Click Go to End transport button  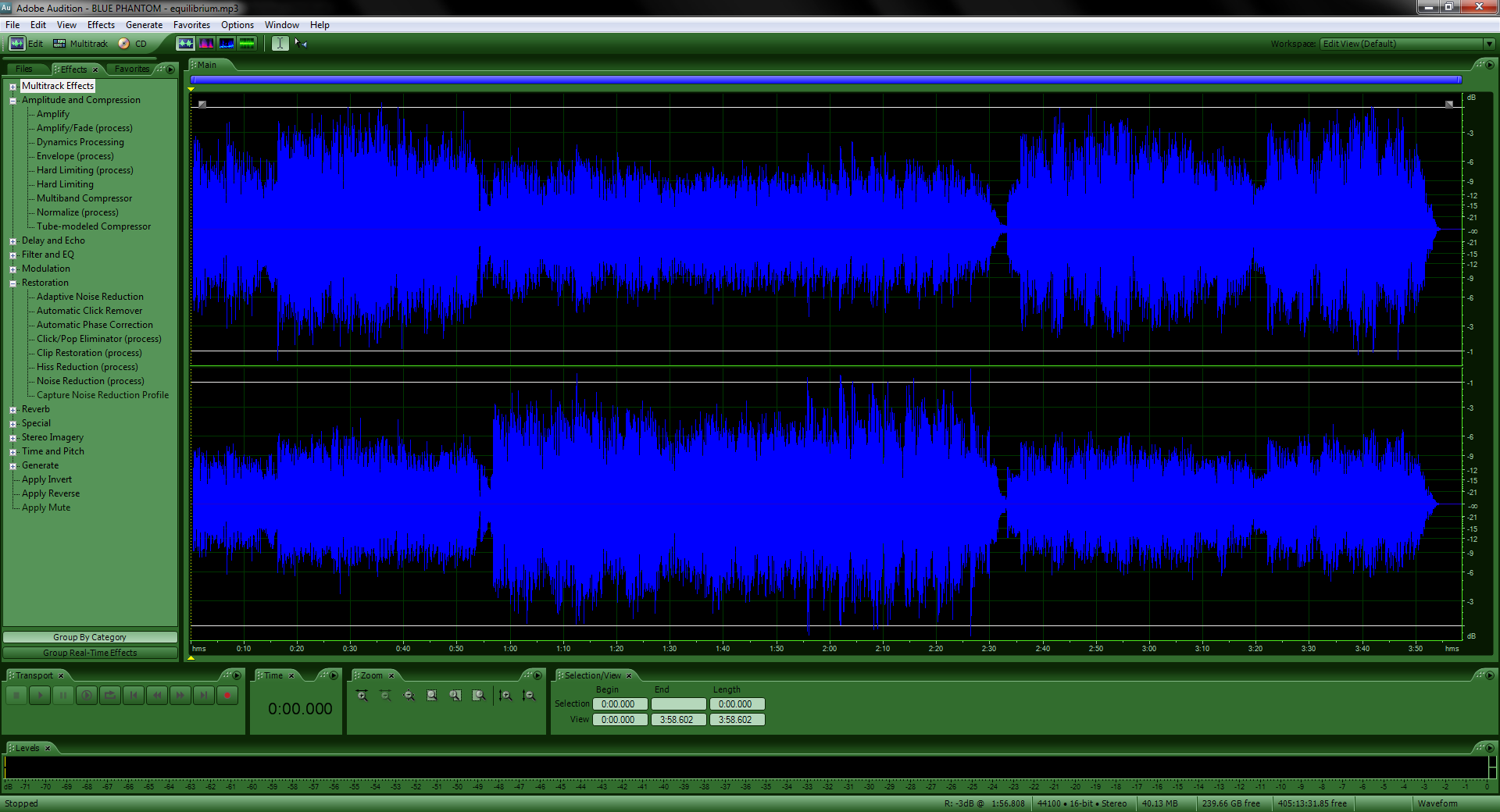pos(204,695)
